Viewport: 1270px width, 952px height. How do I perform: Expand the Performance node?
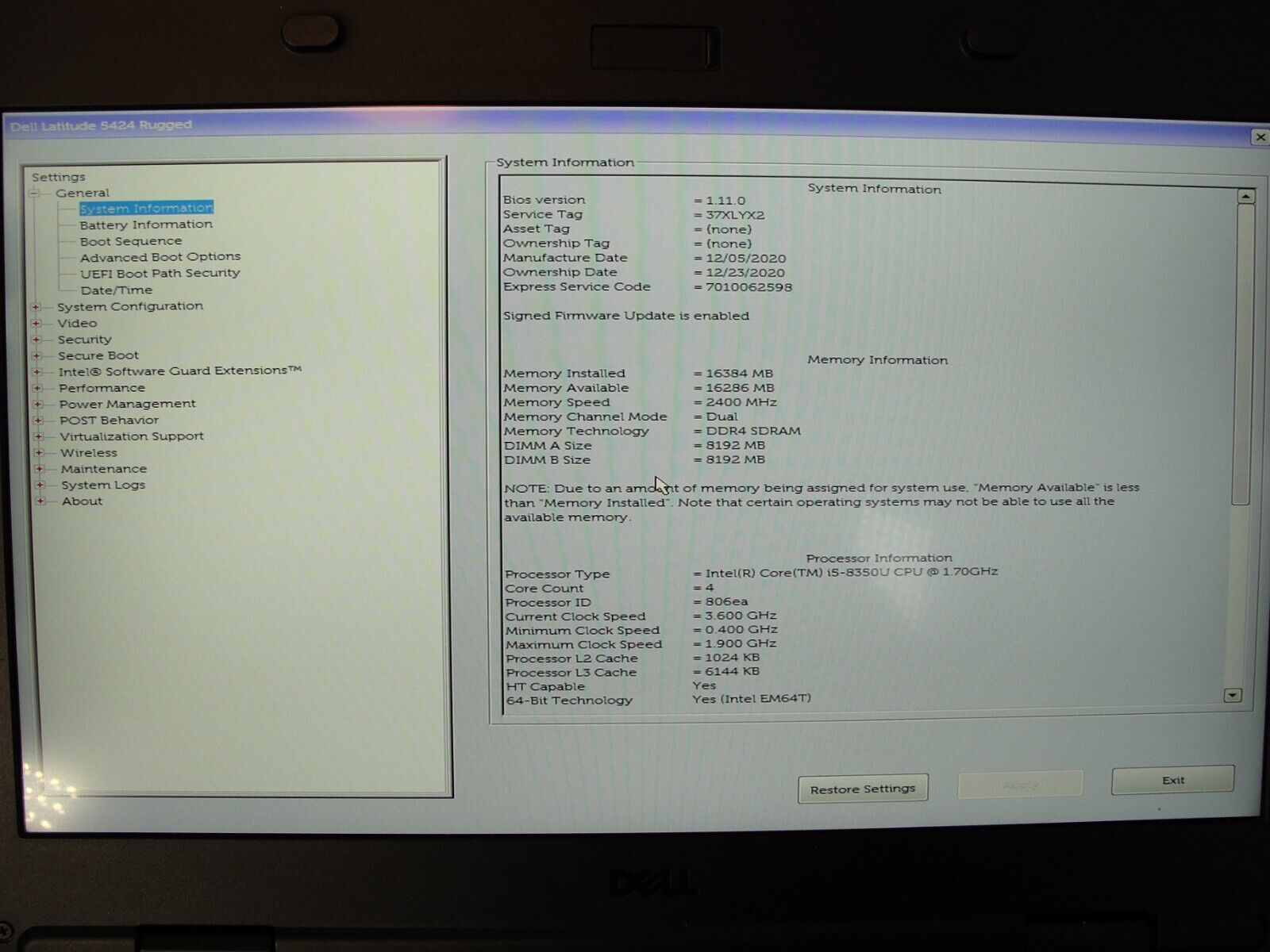point(37,389)
